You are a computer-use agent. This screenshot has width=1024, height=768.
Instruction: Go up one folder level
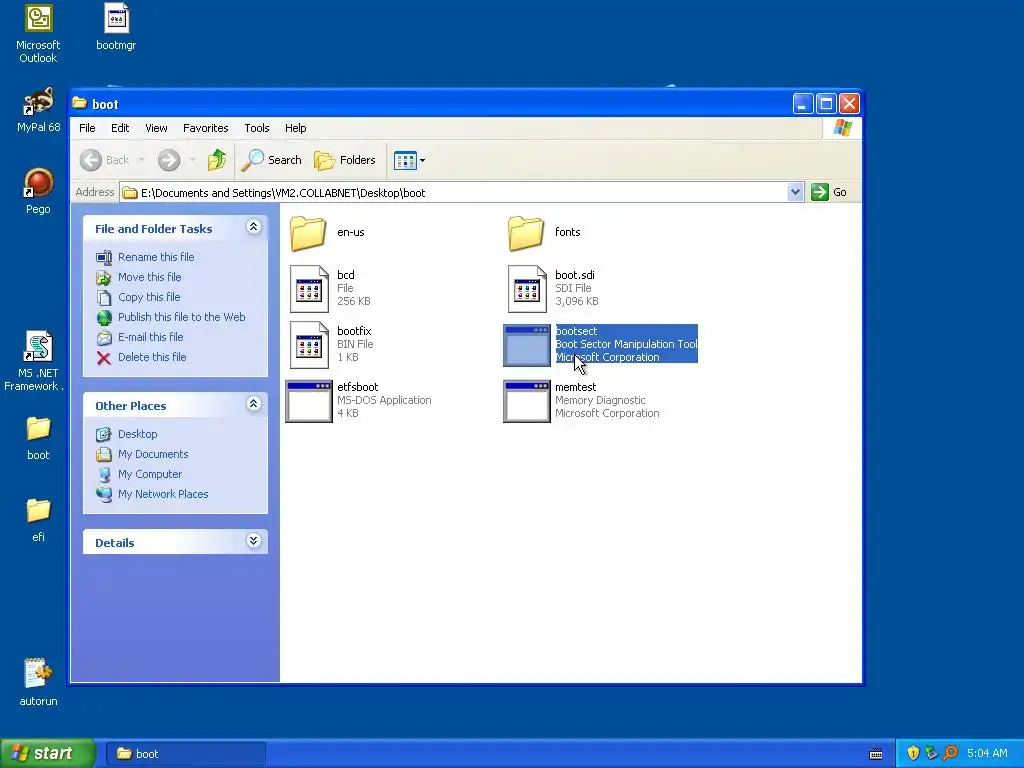click(217, 160)
